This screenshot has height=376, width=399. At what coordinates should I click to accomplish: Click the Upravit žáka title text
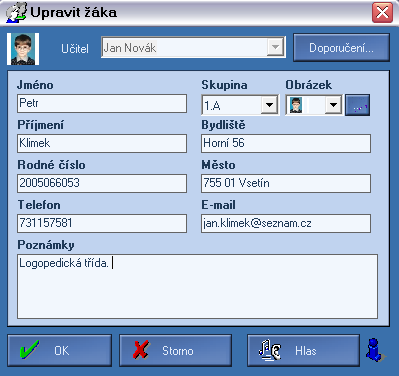click(x=74, y=12)
